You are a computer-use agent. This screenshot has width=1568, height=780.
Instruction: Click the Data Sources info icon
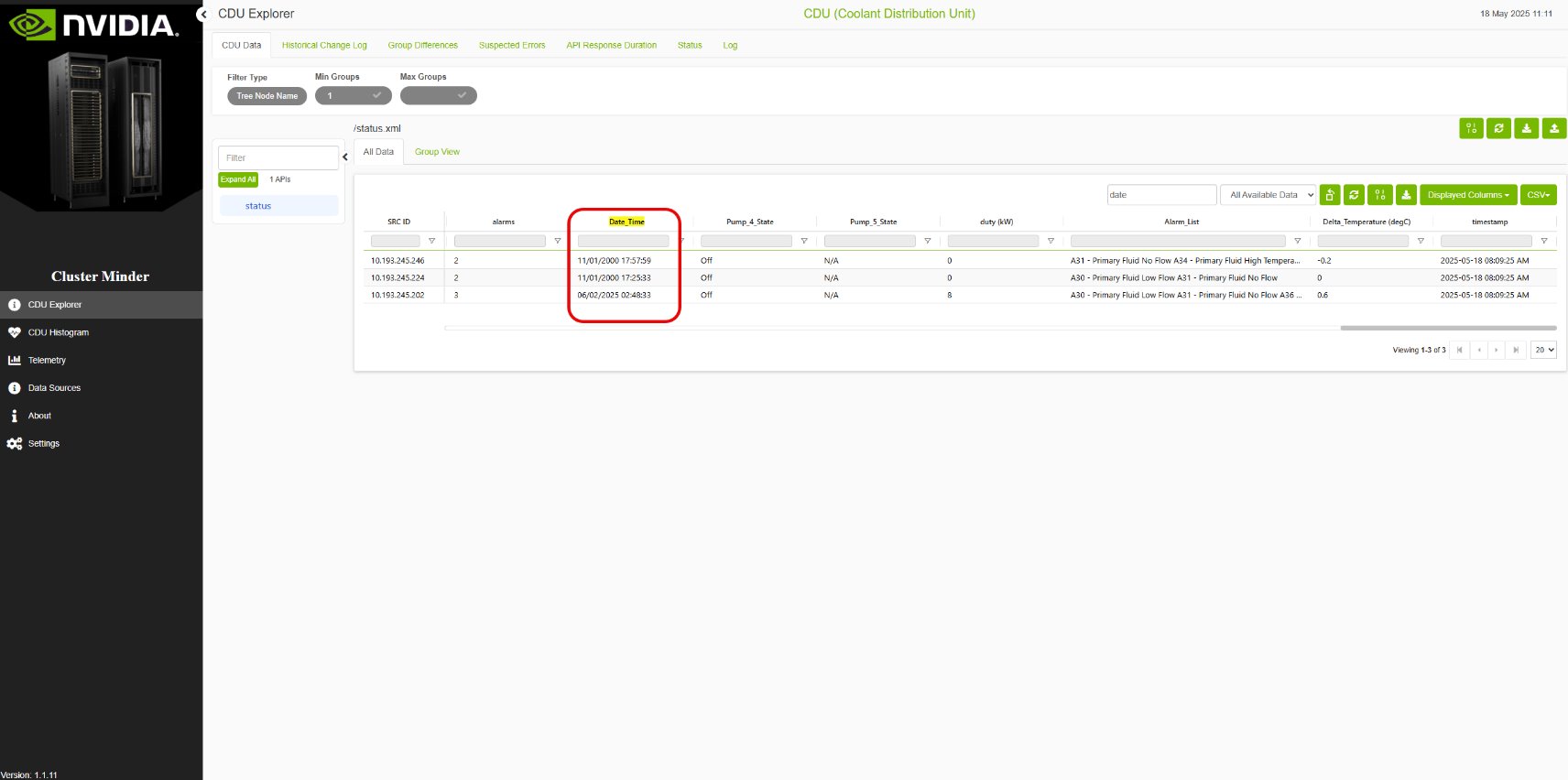pyautogui.click(x=14, y=388)
